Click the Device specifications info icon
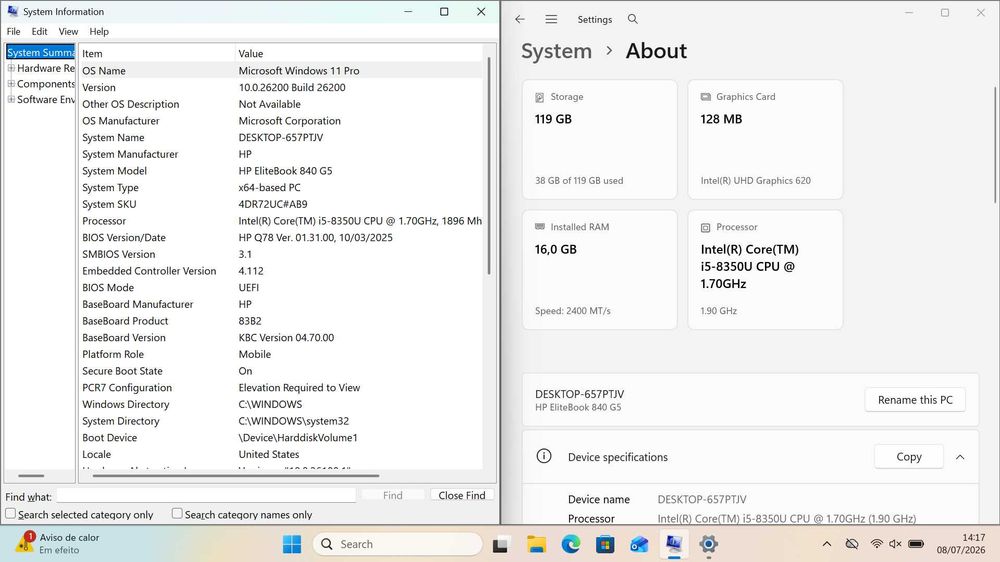The height and width of the screenshot is (562, 1000). coord(543,456)
